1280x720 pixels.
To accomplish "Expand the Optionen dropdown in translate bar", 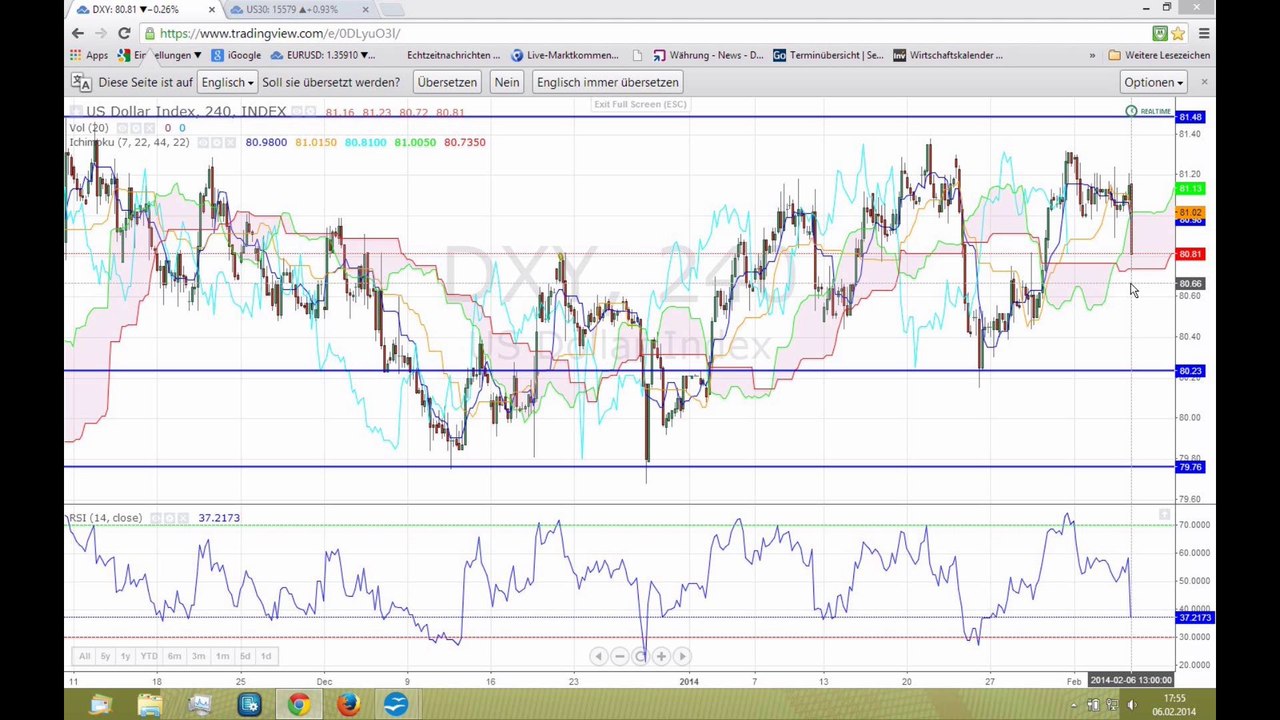I will click(1153, 82).
